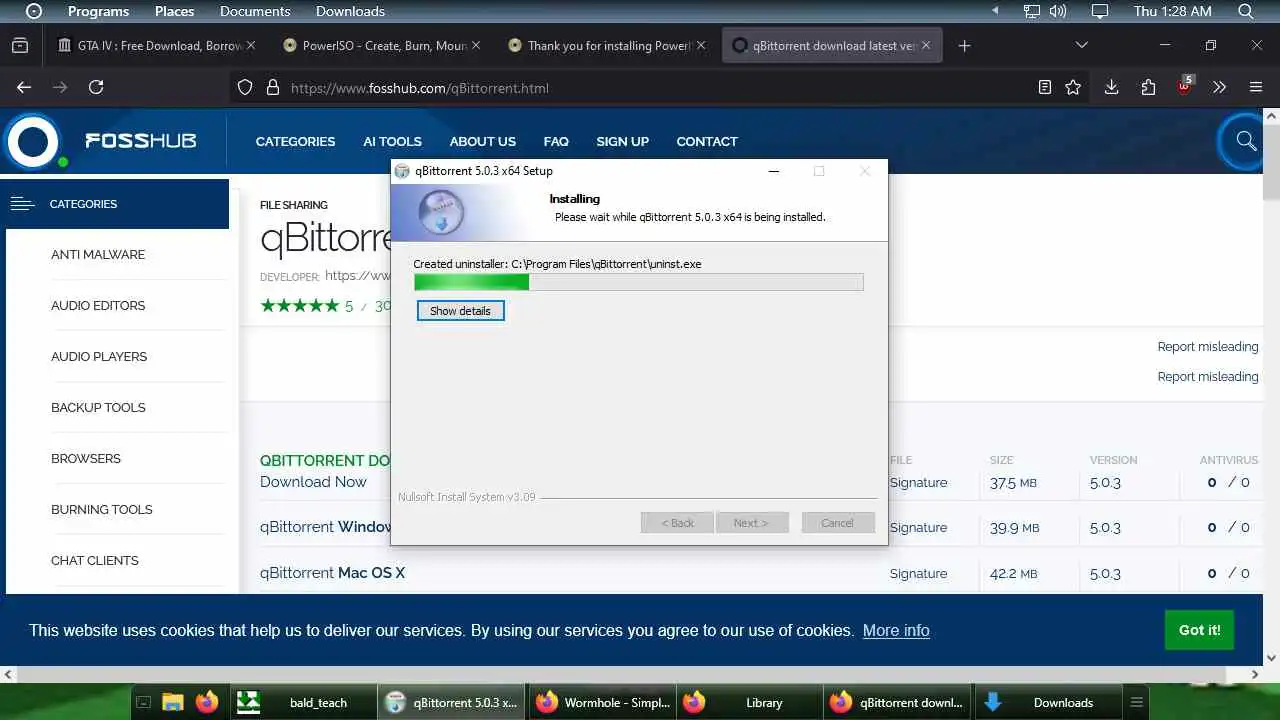
Task: Click the notifications tray icon
Action: pos(1100,11)
